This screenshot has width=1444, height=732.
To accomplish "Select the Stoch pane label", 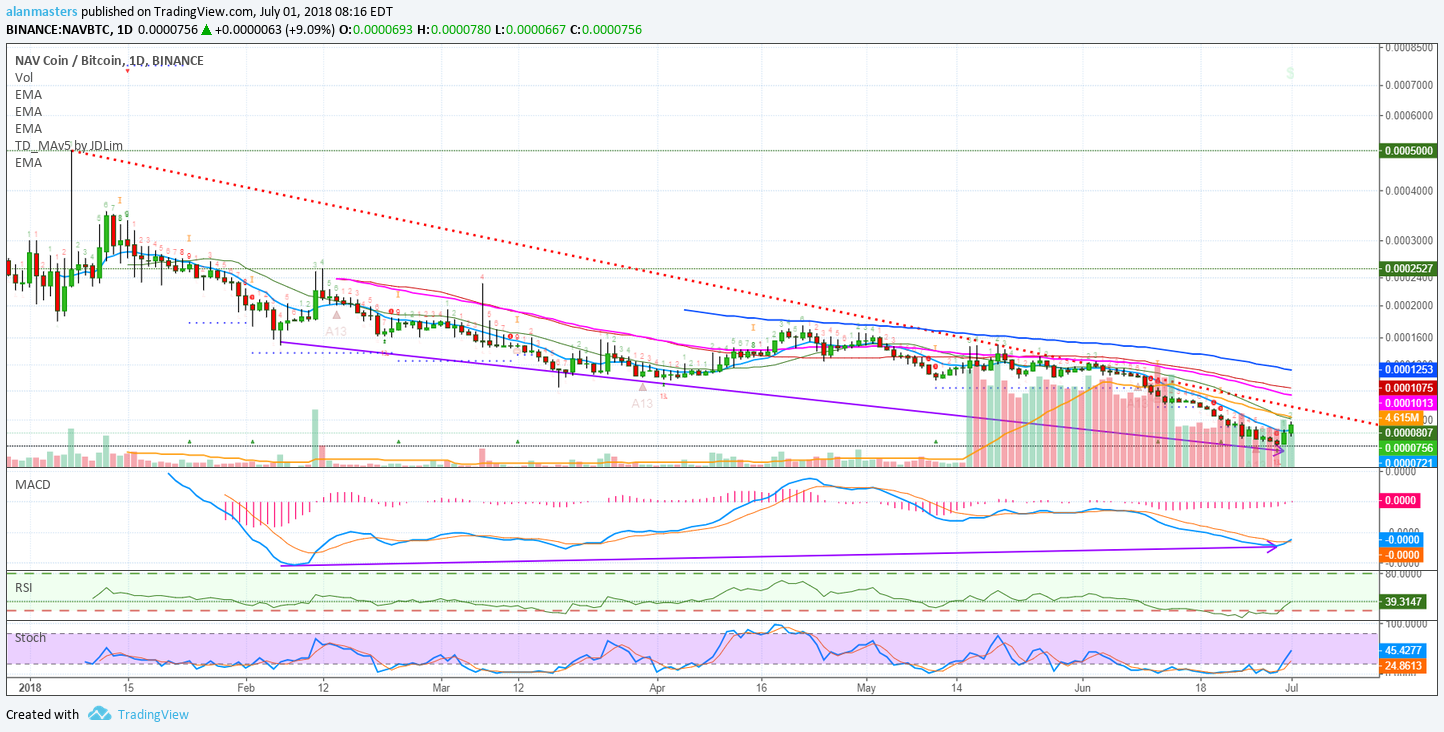I will click(29, 637).
